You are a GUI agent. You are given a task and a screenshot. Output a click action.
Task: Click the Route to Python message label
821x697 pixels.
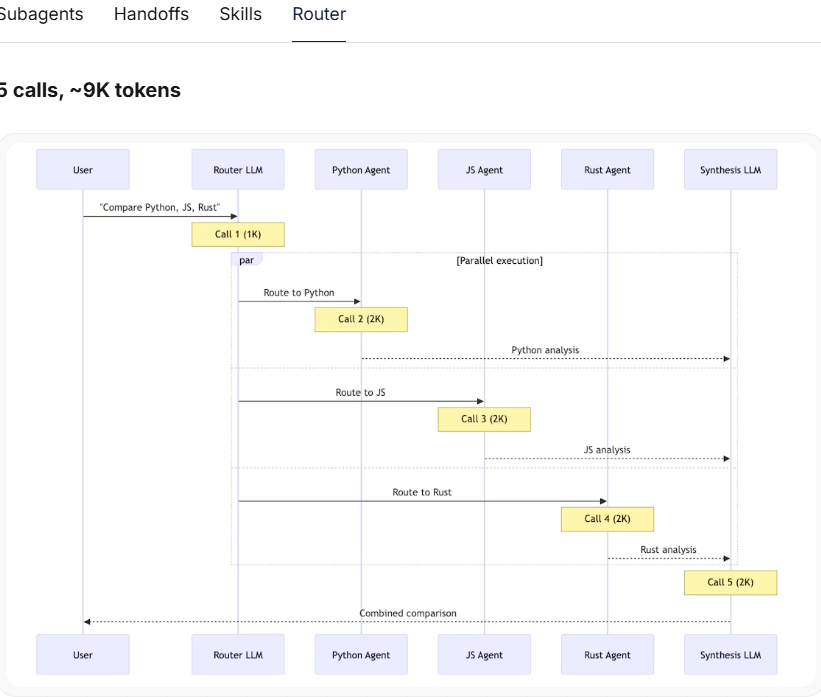pos(299,293)
